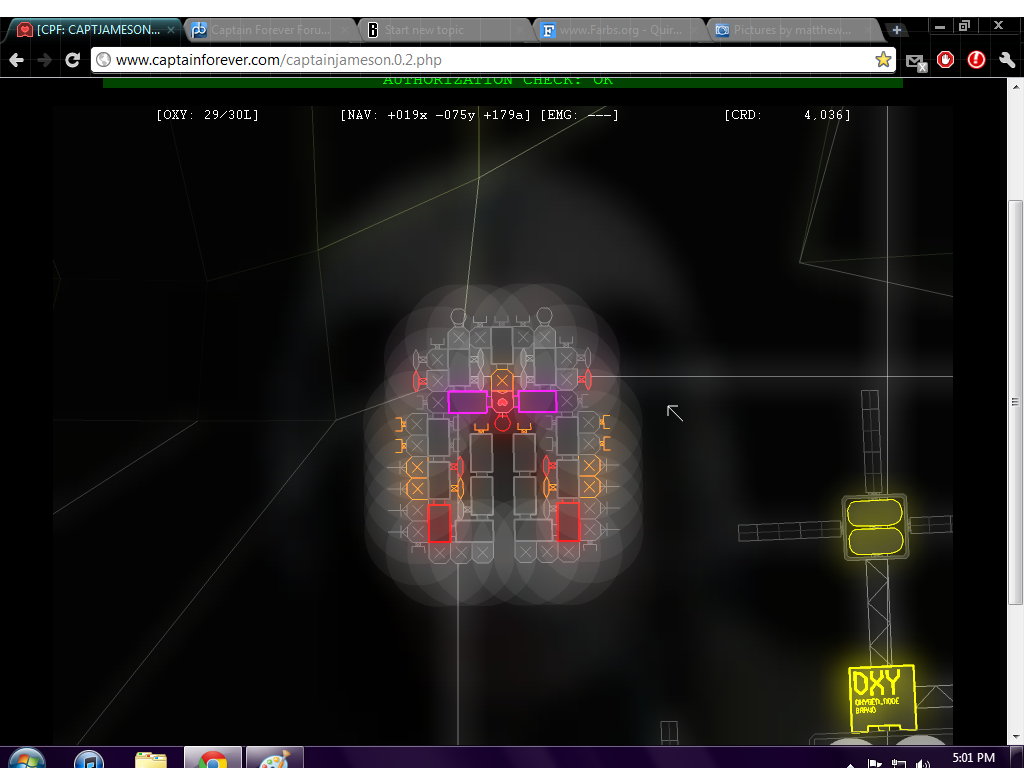The image size is (1024, 768).
Task: Select the left magenta ship module
Action: [x=468, y=402]
